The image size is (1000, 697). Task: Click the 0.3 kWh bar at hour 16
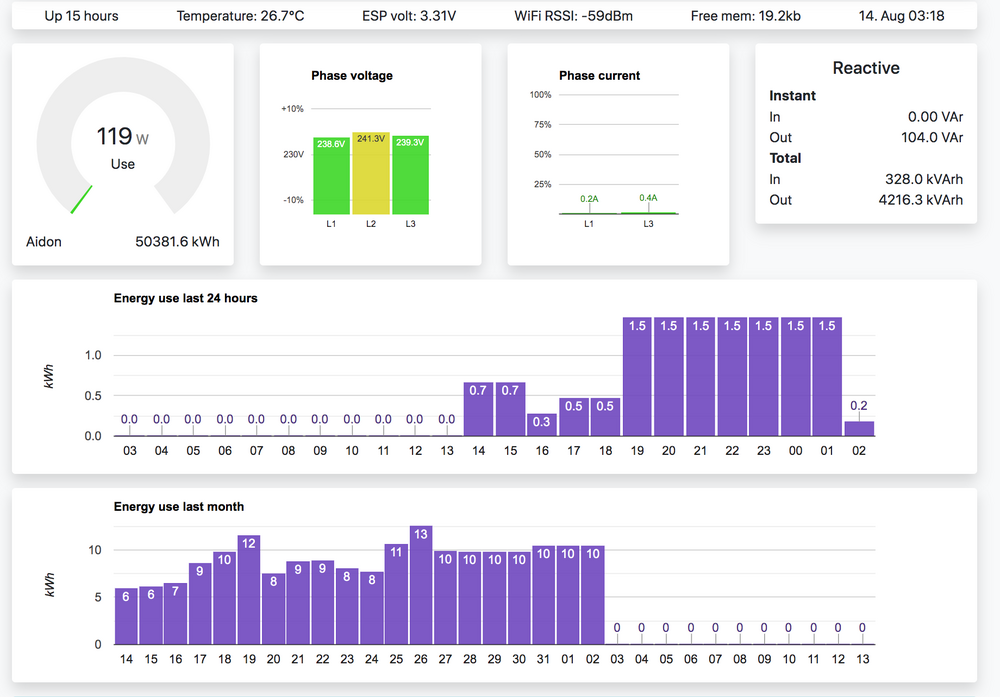coord(542,425)
